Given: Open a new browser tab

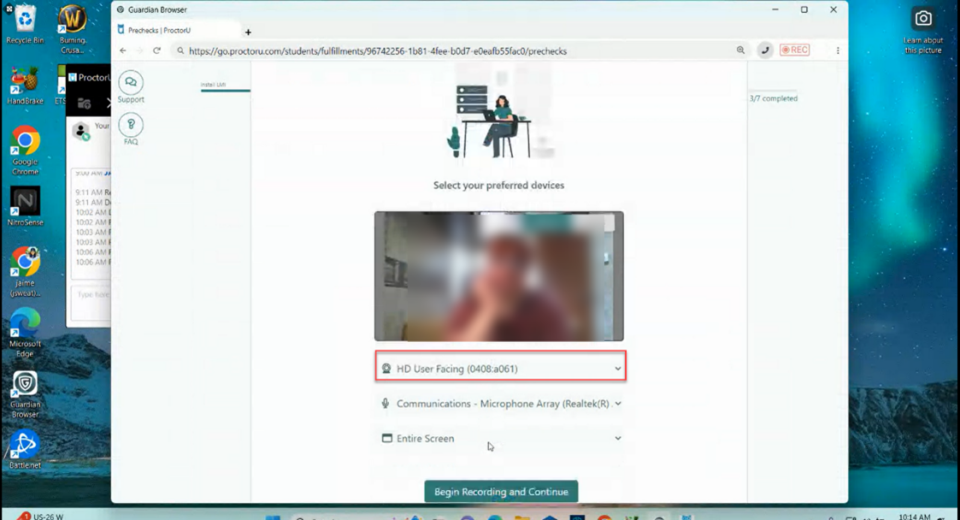Looking at the screenshot, I should (248, 32).
